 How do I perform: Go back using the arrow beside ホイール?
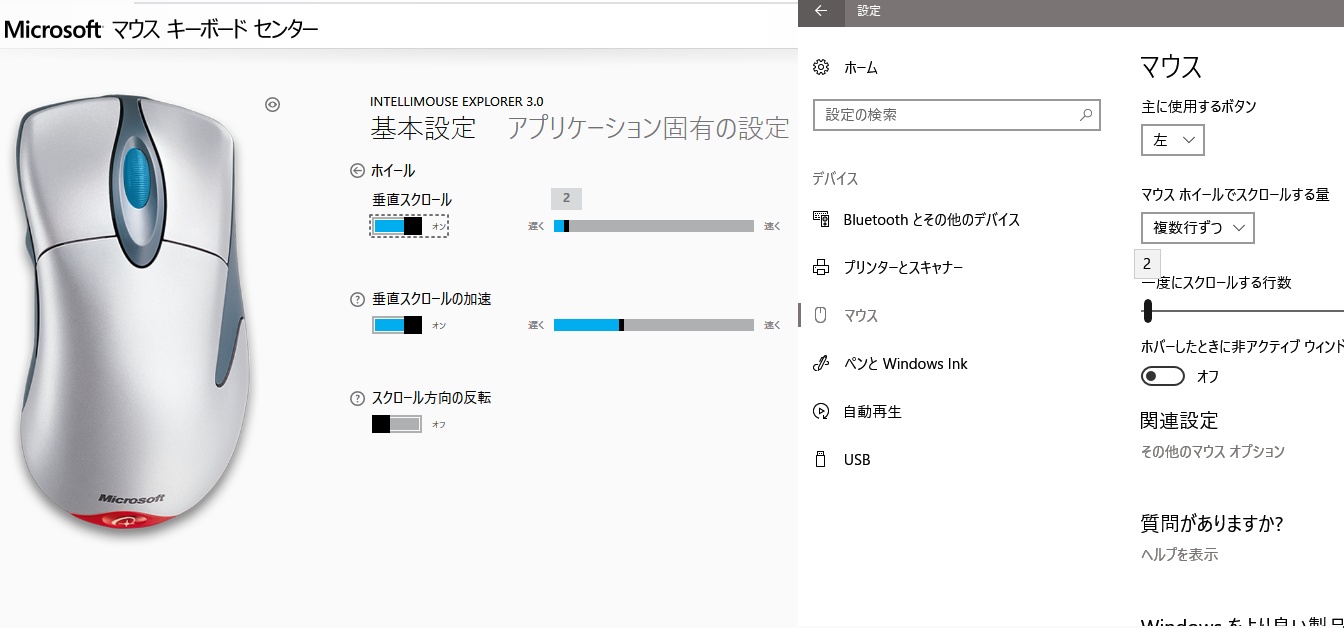pyautogui.click(x=357, y=171)
